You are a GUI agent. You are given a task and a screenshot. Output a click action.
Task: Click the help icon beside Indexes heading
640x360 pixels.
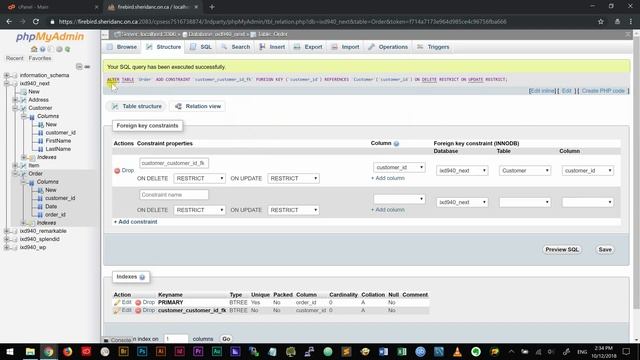point(142,277)
